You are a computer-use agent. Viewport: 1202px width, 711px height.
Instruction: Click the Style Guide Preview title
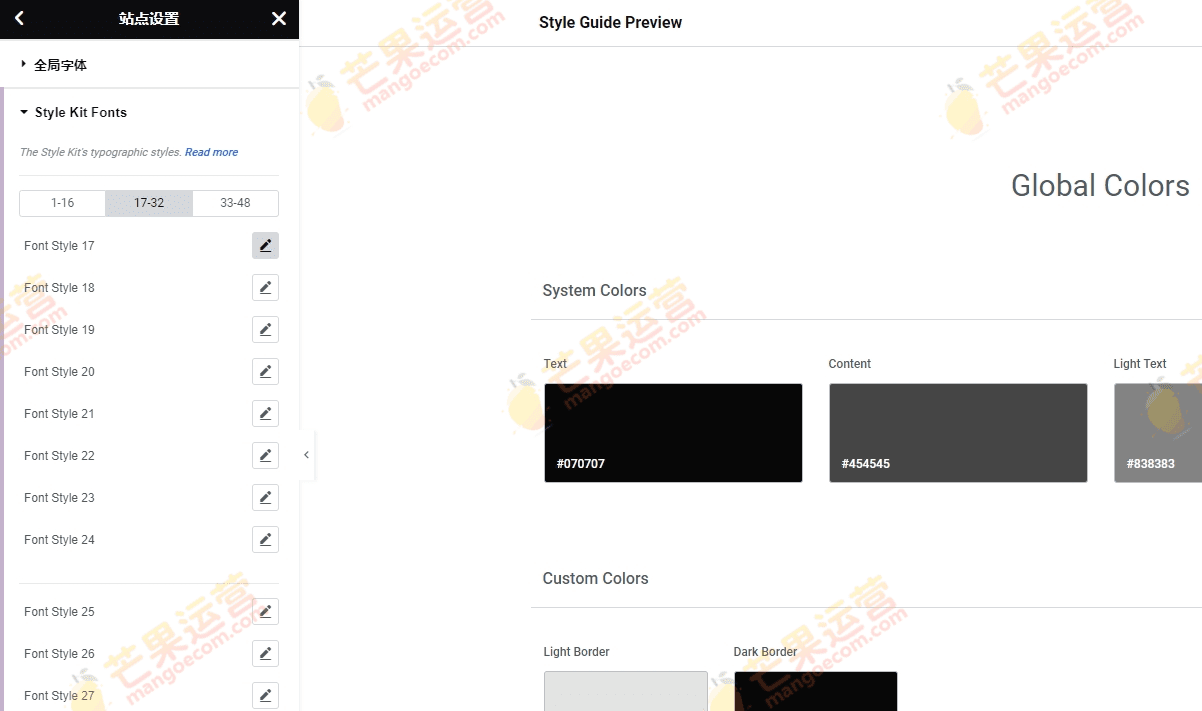tap(610, 23)
